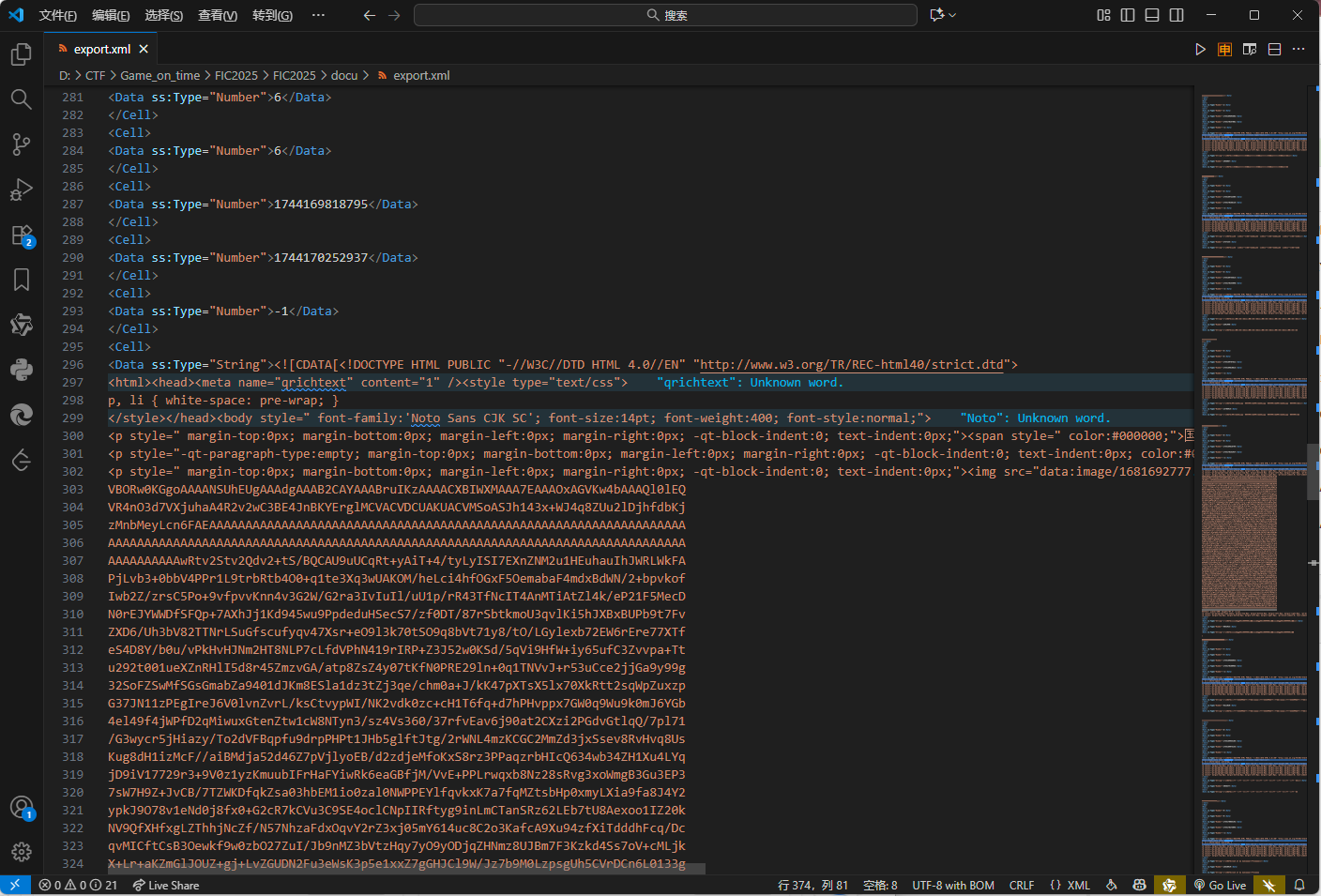The width and height of the screenshot is (1321, 896).
Task: Open the Source Control view
Action: coord(21,144)
